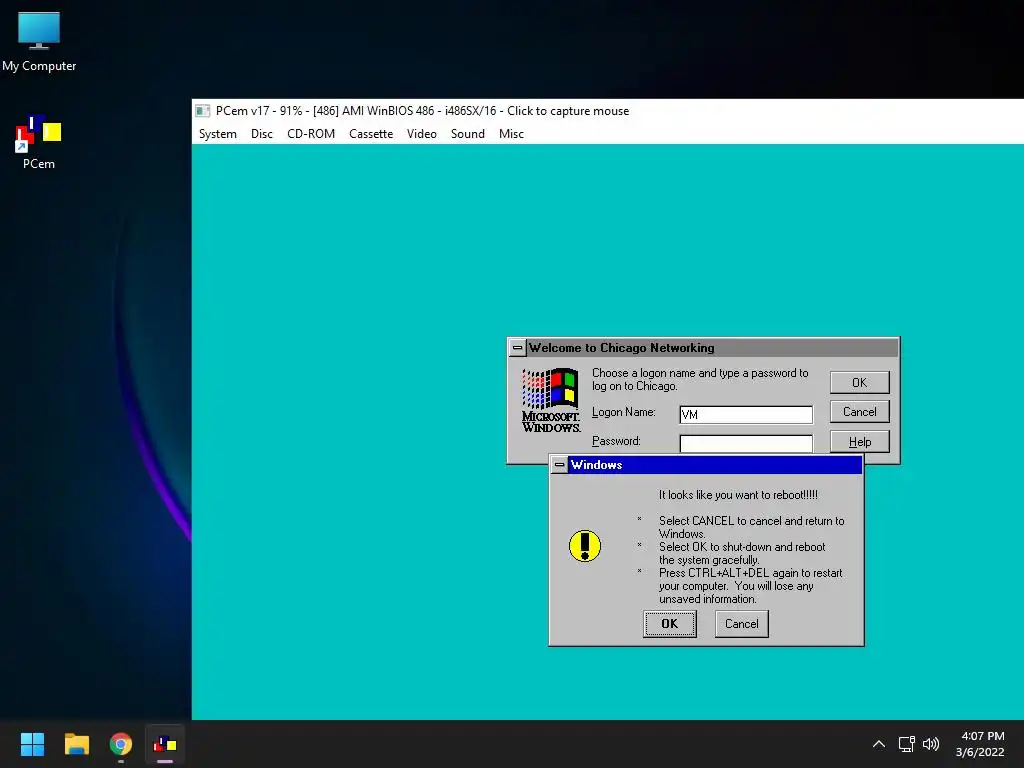Click the "Password:" label
This screenshot has width=1024, height=768.
(x=616, y=441)
